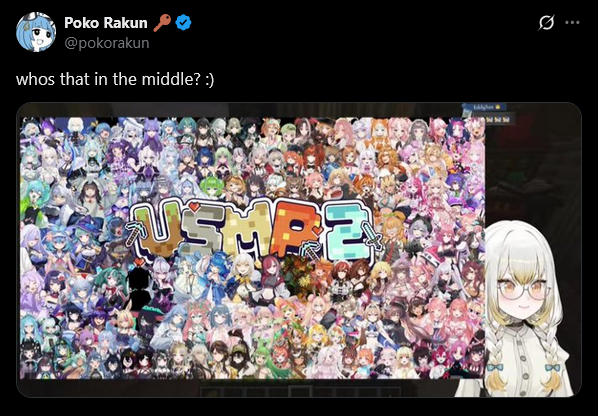Screen dimensions: 598x416
Task: Click the Poko Rakun display name
Action: (106, 23)
